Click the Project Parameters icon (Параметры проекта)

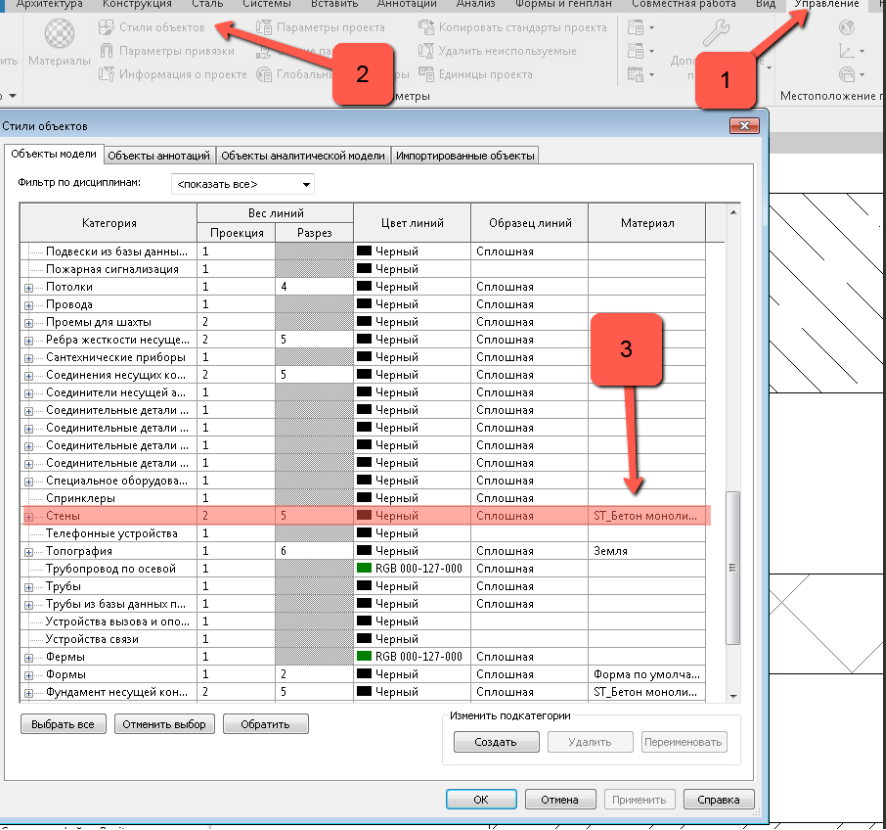click(264, 27)
